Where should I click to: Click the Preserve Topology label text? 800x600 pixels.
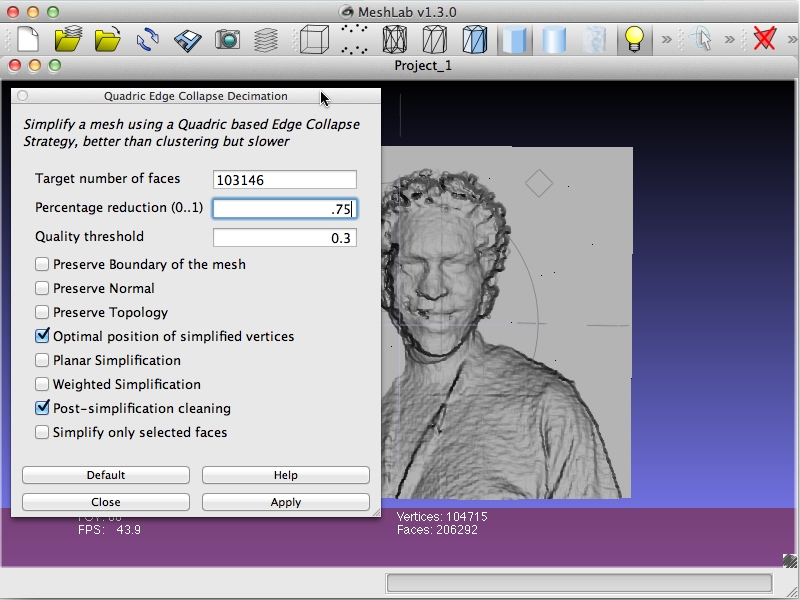[110, 312]
